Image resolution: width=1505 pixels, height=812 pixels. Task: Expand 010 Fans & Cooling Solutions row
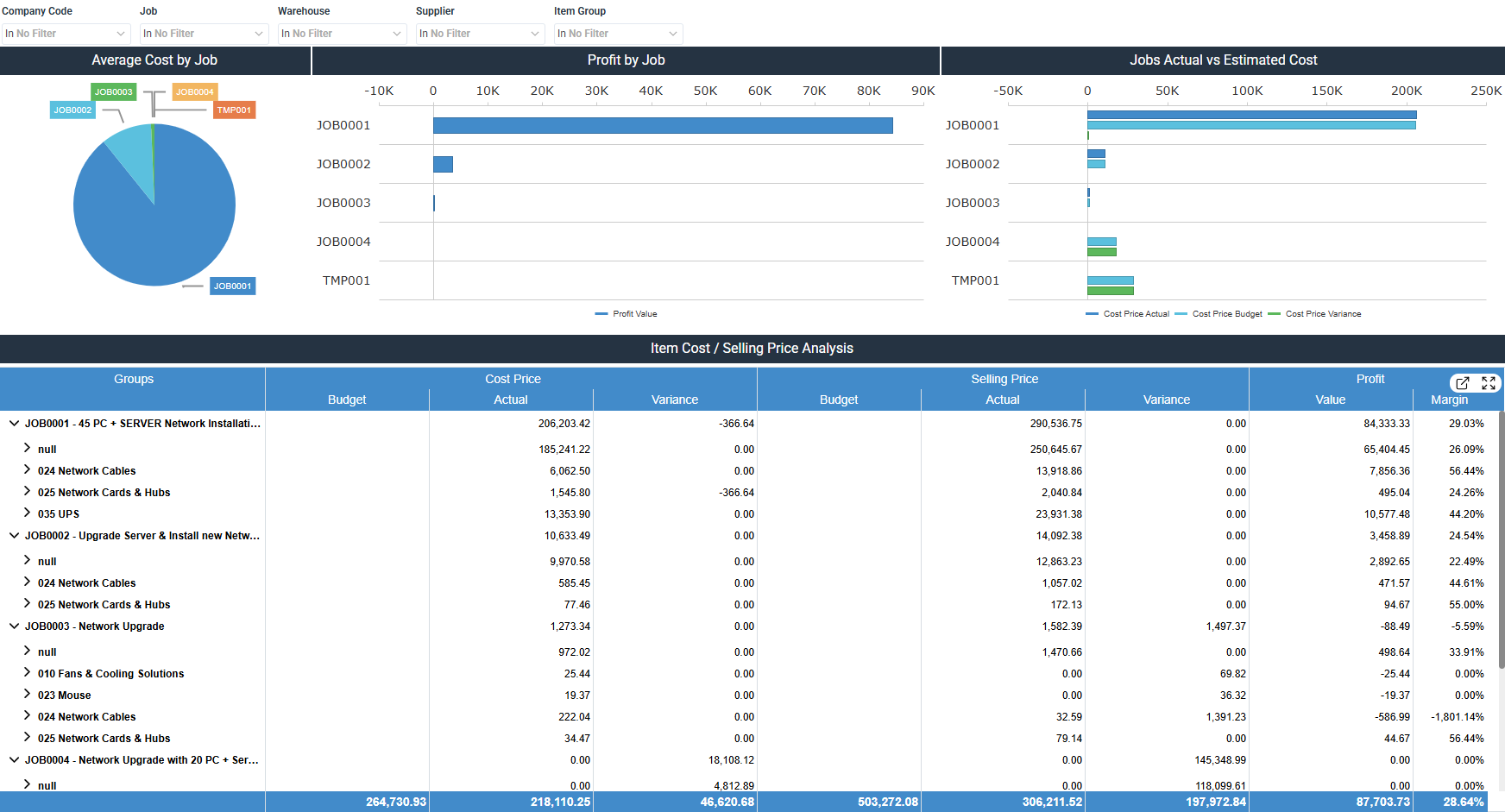click(27, 673)
